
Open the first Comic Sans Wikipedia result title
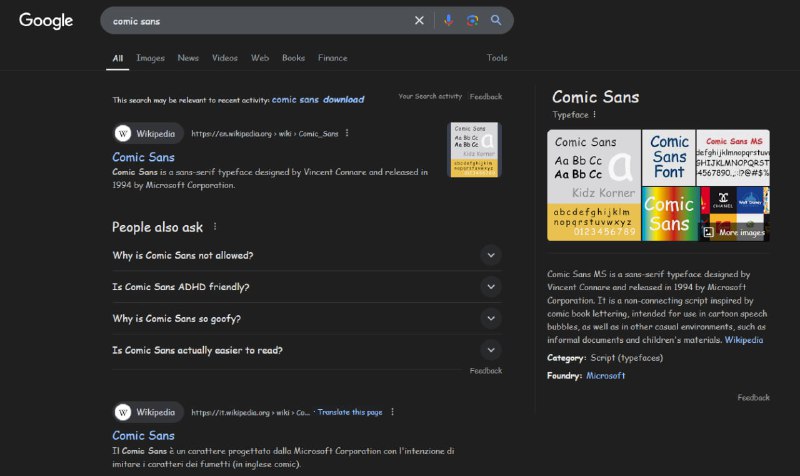143,157
